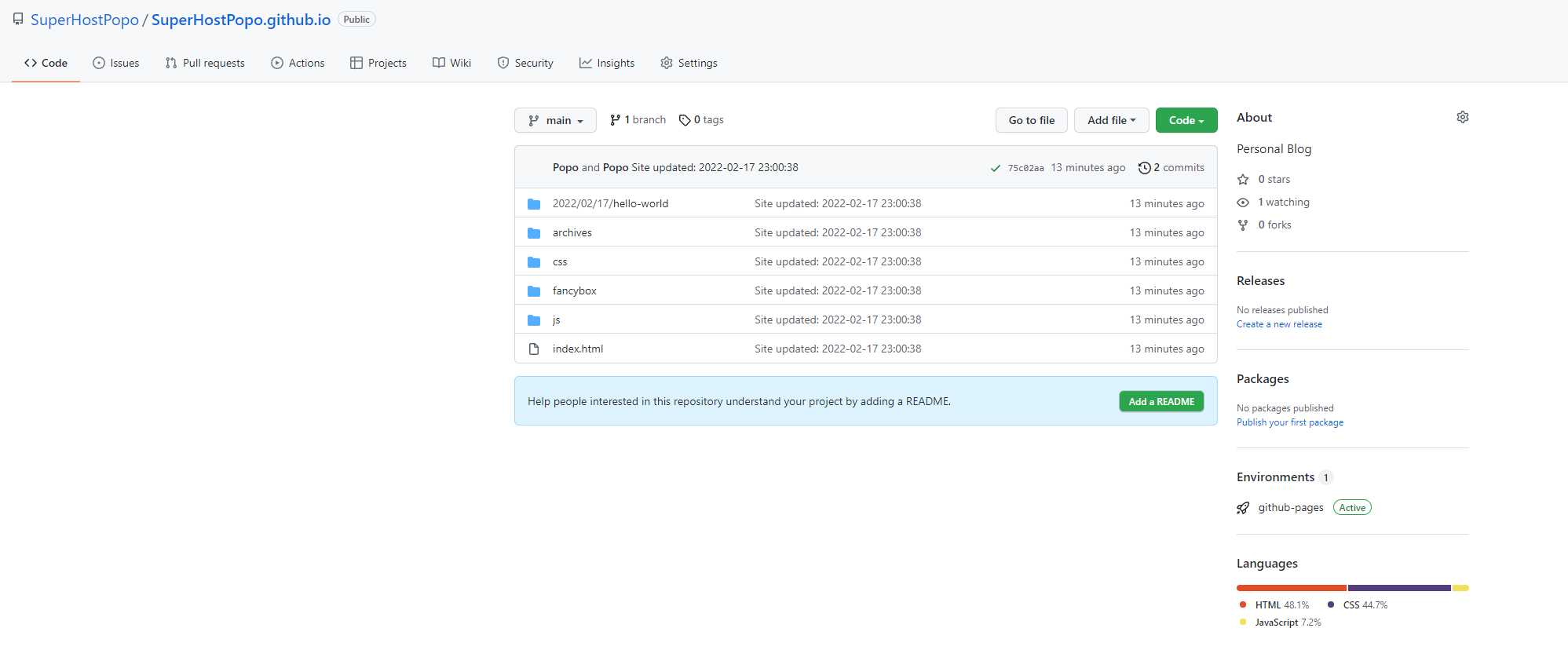The width and height of the screenshot is (1568, 661).
Task: Open the js folder
Action: 556,320
